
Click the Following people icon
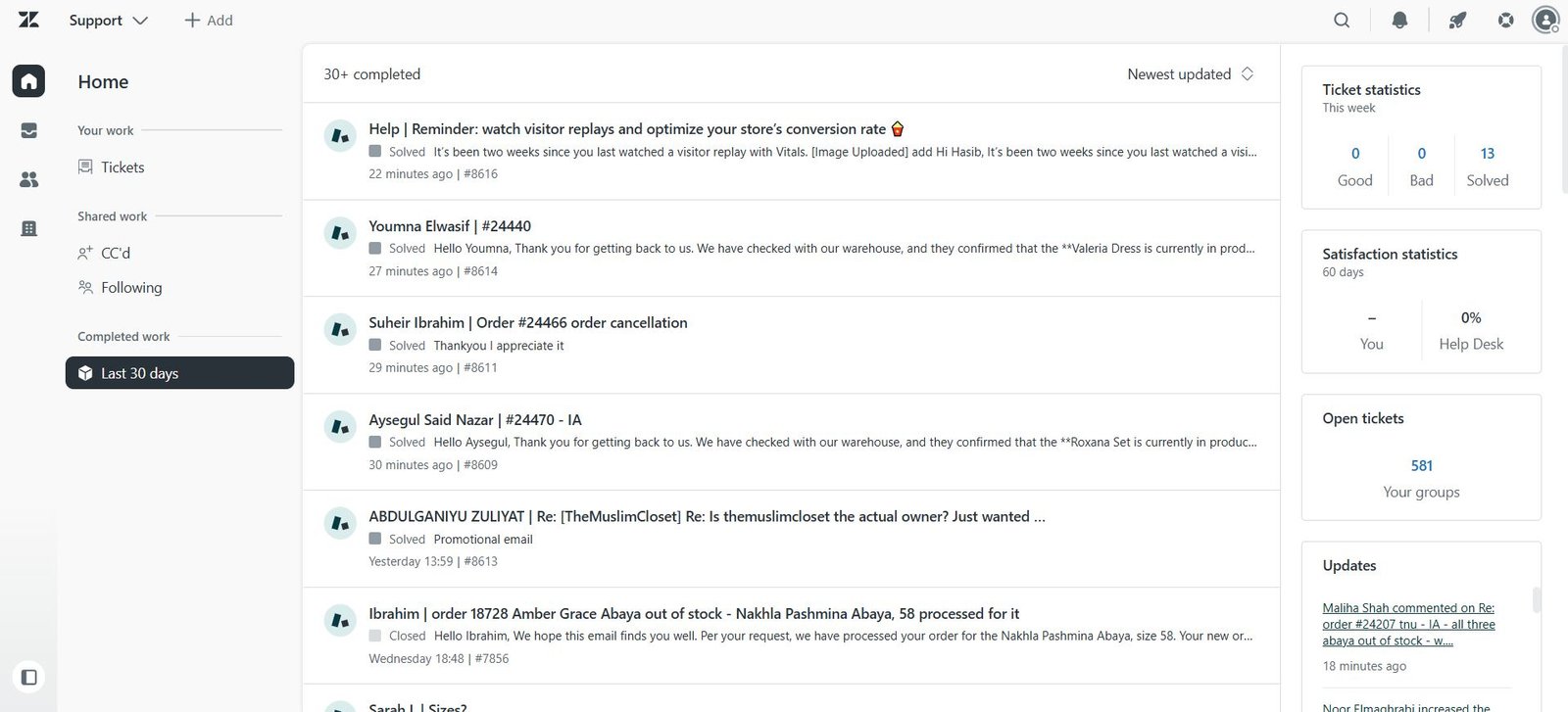coord(85,287)
